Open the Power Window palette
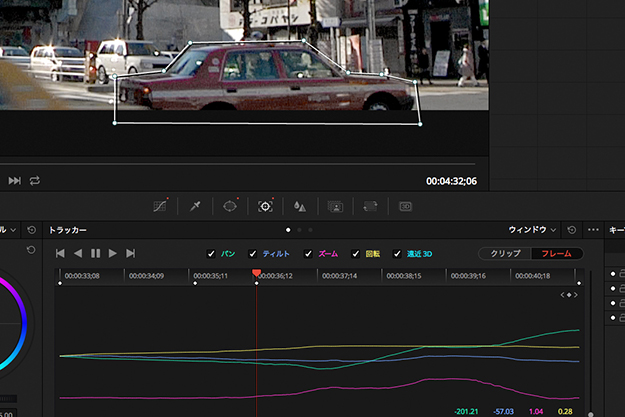625x417 pixels. 230,206
